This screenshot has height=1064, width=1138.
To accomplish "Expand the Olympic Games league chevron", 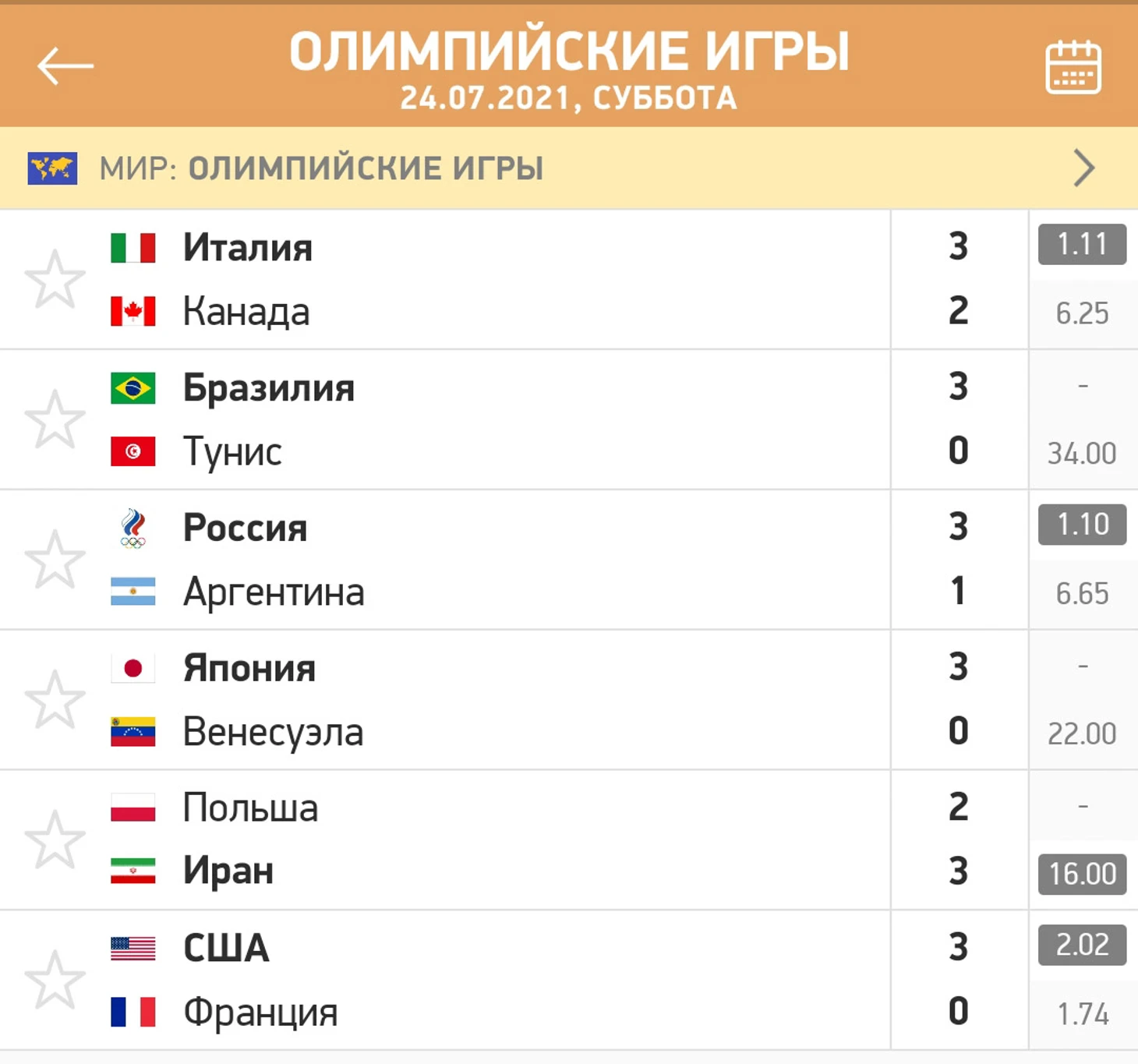I will (x=1084, y=168).
